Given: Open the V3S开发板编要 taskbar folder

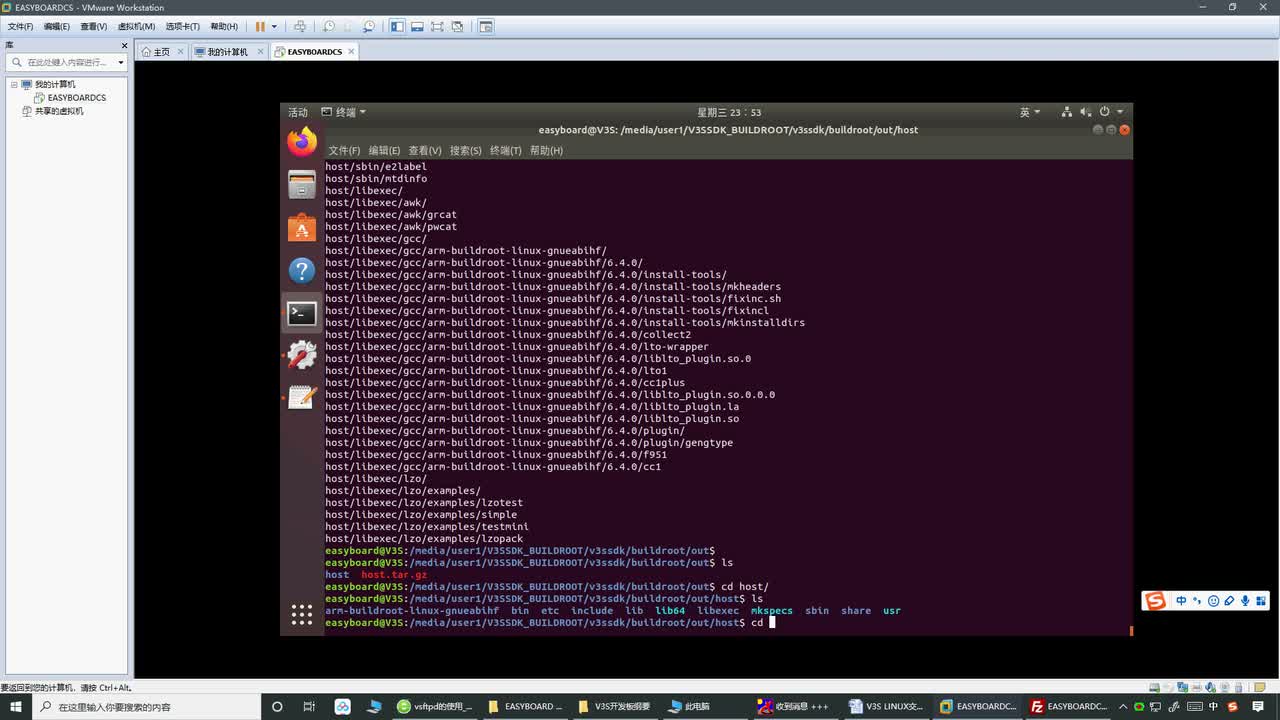Looking at the screenshot, I should click(615, 706).
